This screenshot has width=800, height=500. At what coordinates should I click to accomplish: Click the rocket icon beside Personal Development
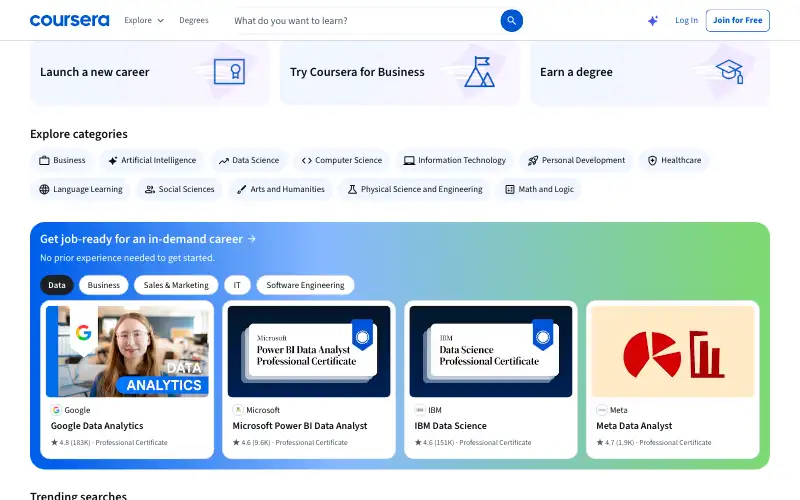pos(533,161)
